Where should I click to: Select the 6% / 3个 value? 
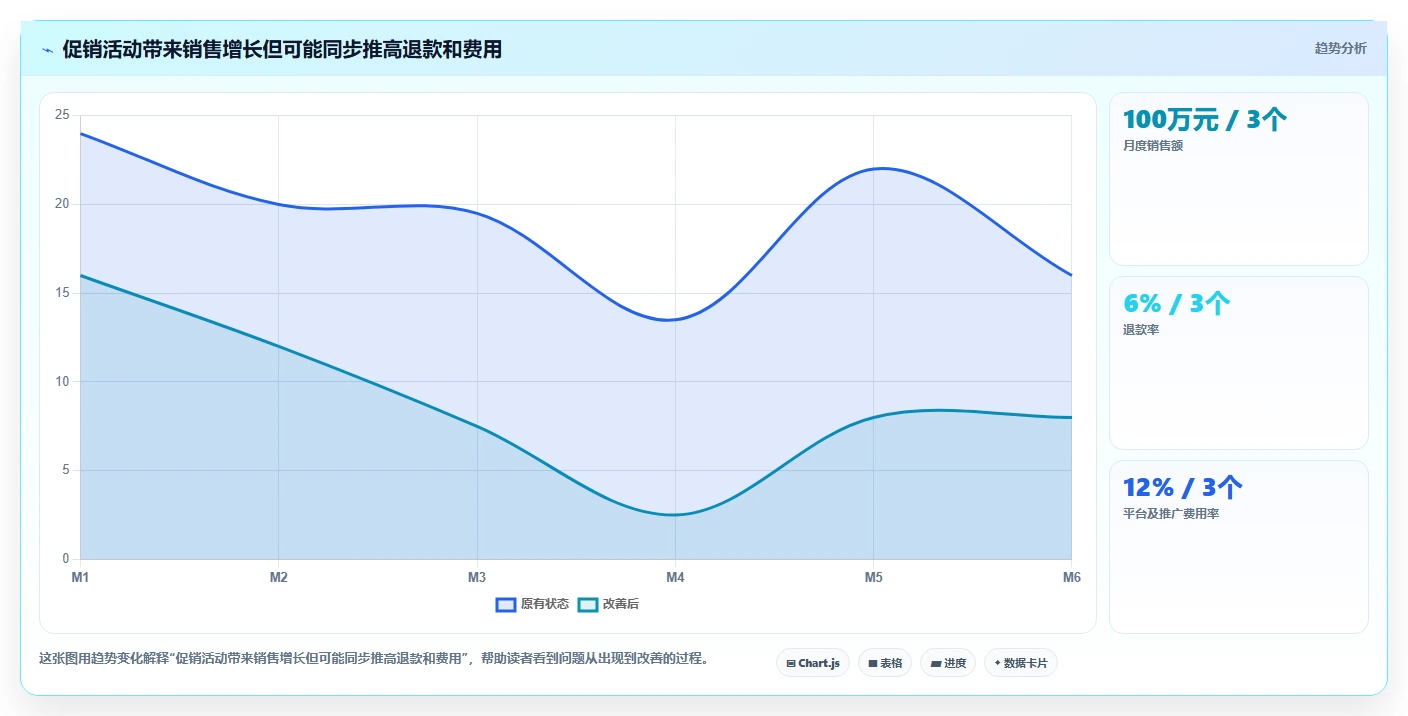(x=1177, y=304)
